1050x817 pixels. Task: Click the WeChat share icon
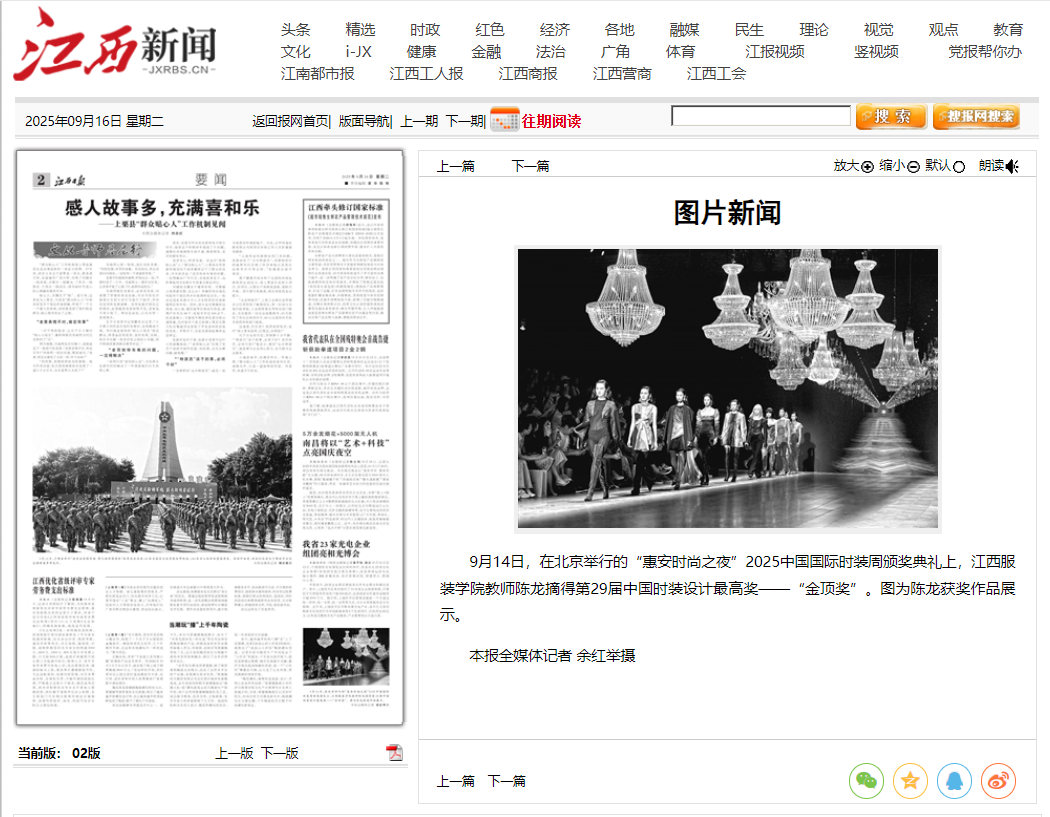866,781
